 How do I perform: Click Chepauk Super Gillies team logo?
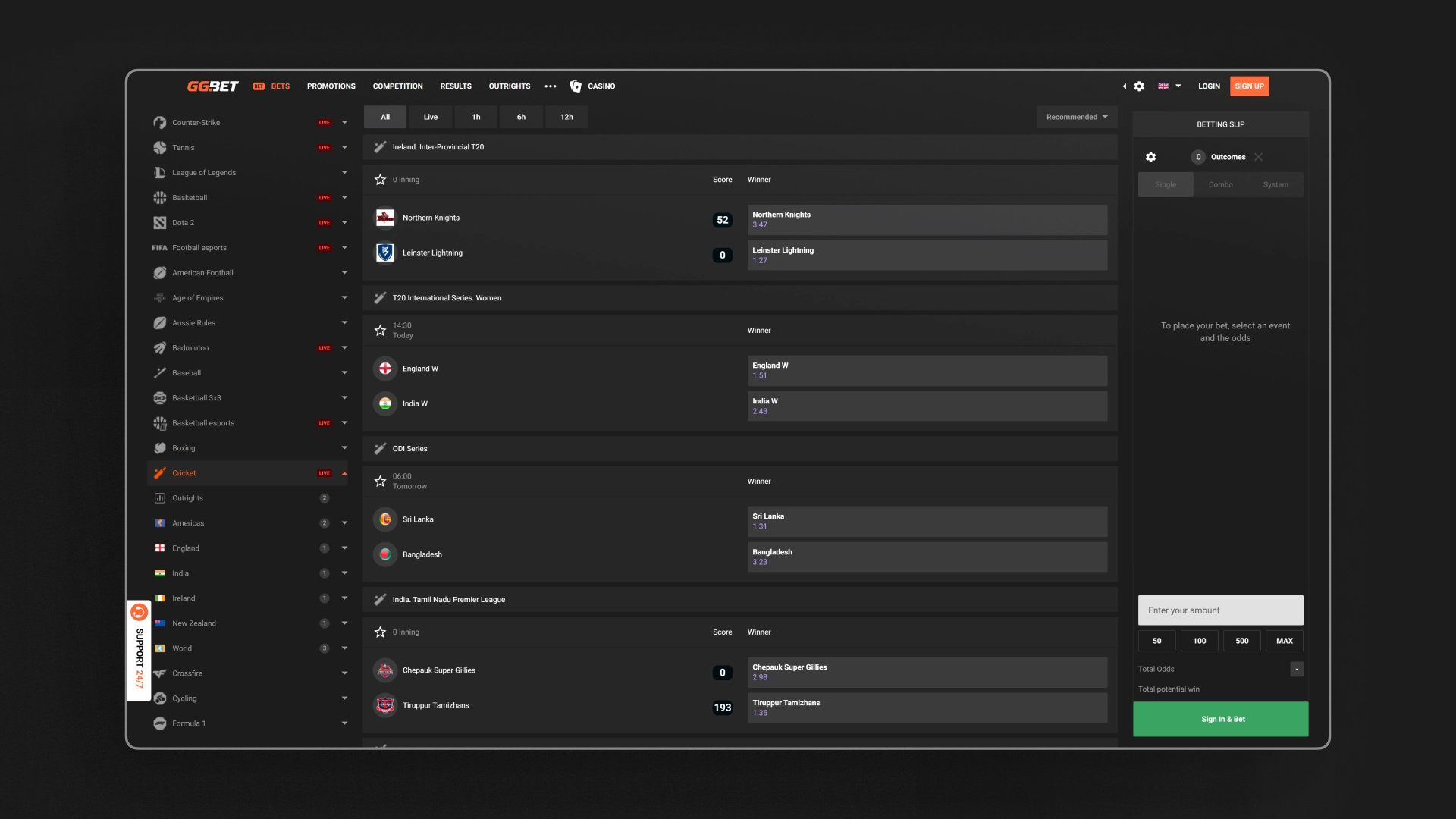point(385,670)
